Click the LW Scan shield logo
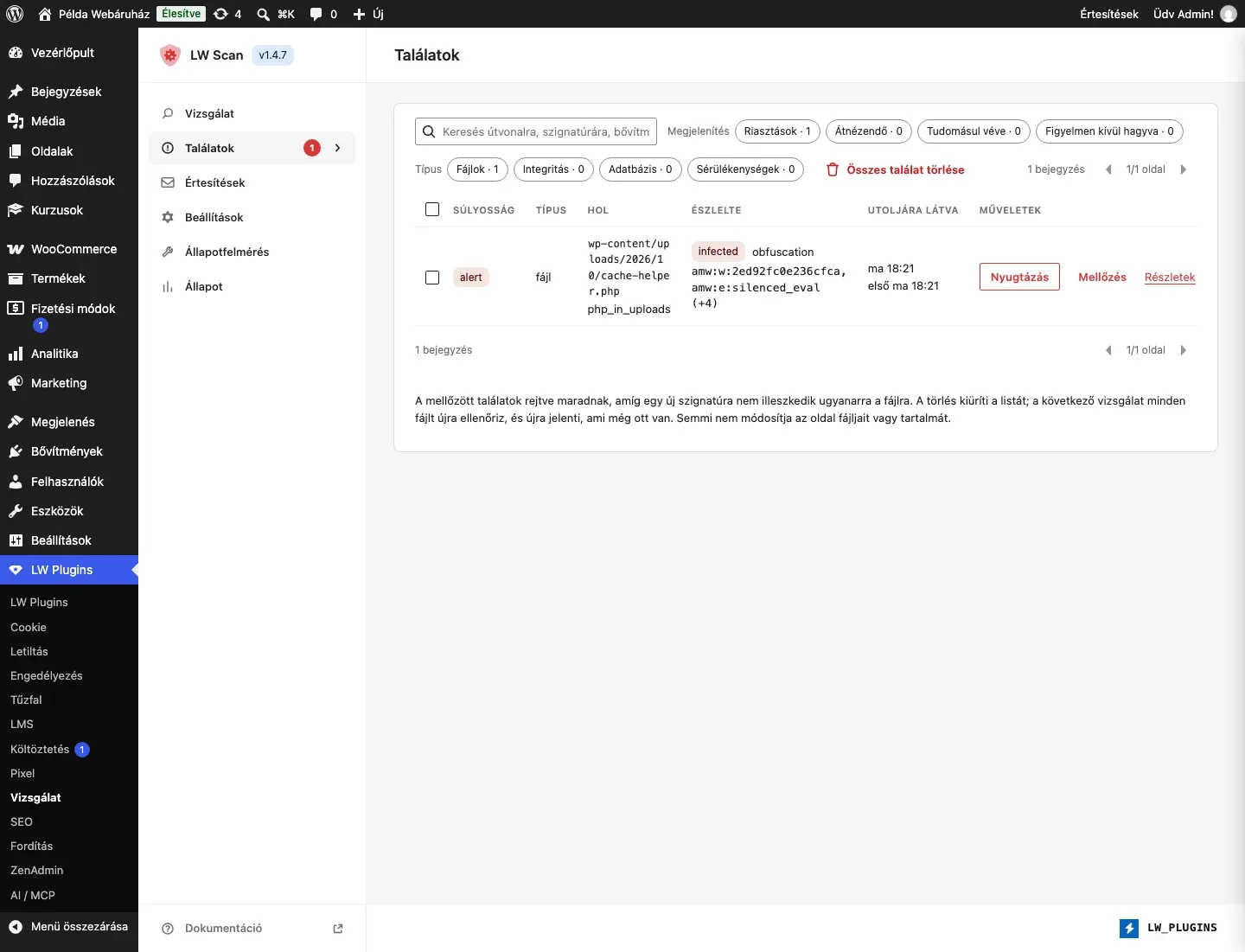This screenshot has height=952, width=1245. pyautogui.click(x=169, y=55)
